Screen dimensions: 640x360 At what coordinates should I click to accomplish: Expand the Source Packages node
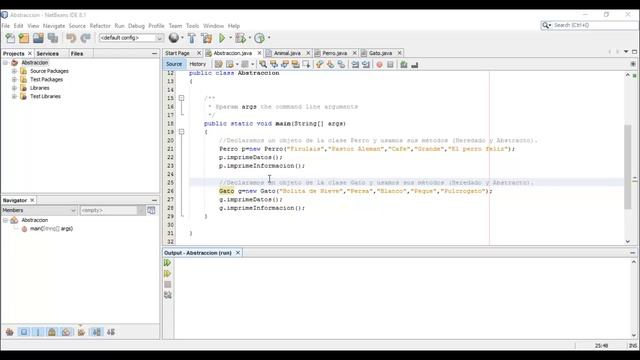click(x=14, y=71)
